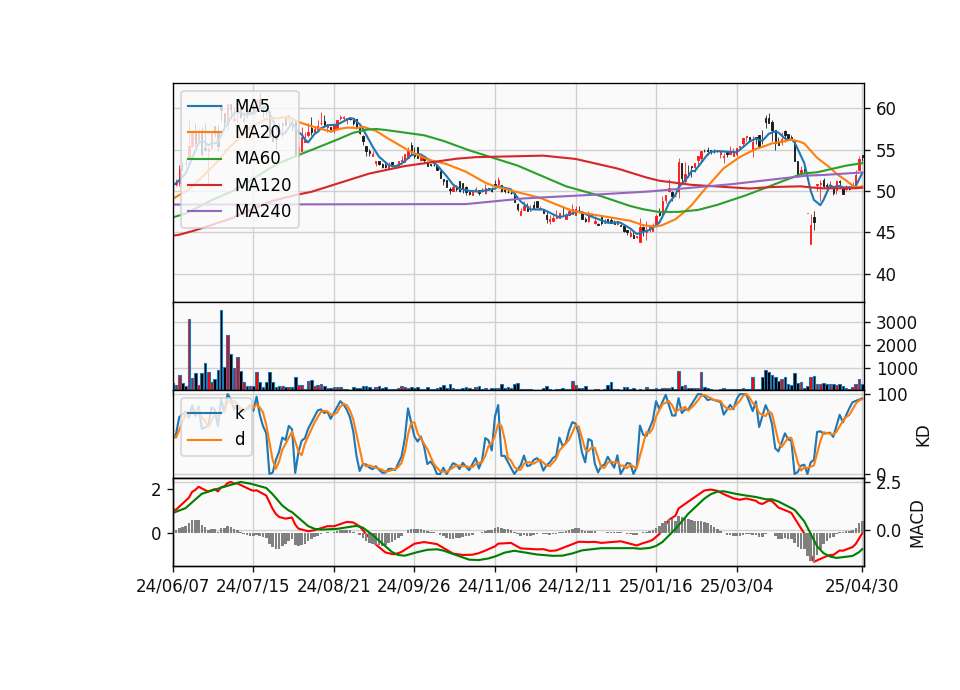
Task: Click the volume axis value 2000
Action: point(896,346)
